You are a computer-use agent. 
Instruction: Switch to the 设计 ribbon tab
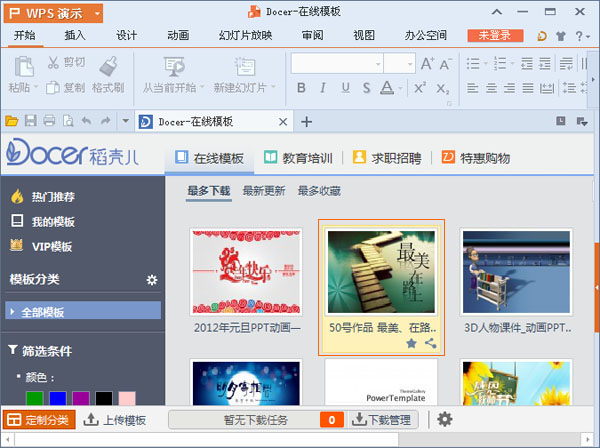point(126,36)
